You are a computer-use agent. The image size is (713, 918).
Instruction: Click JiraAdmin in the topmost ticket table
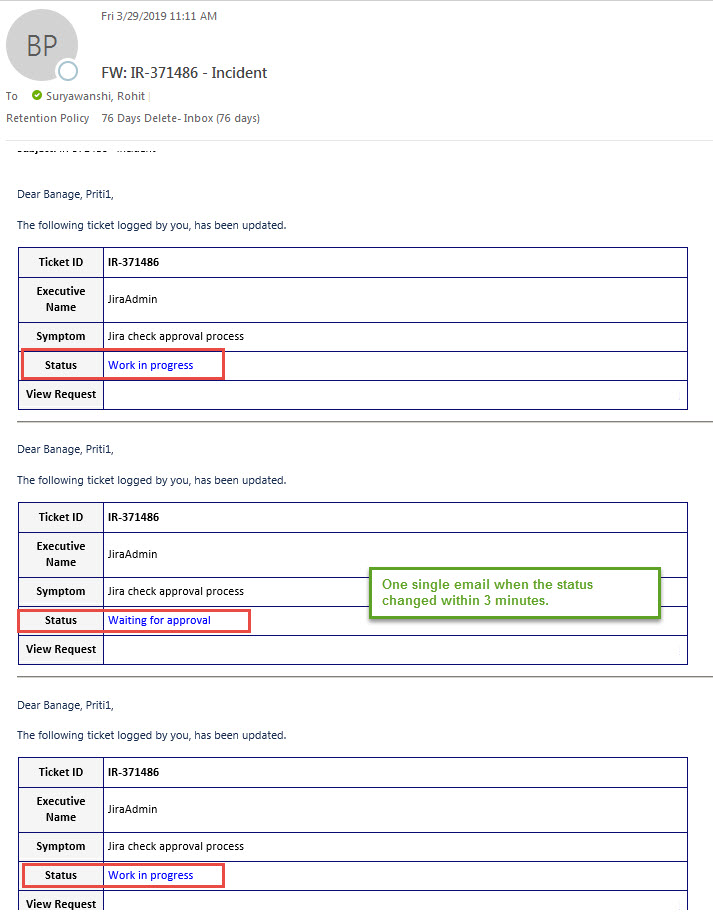click(132, 299)
